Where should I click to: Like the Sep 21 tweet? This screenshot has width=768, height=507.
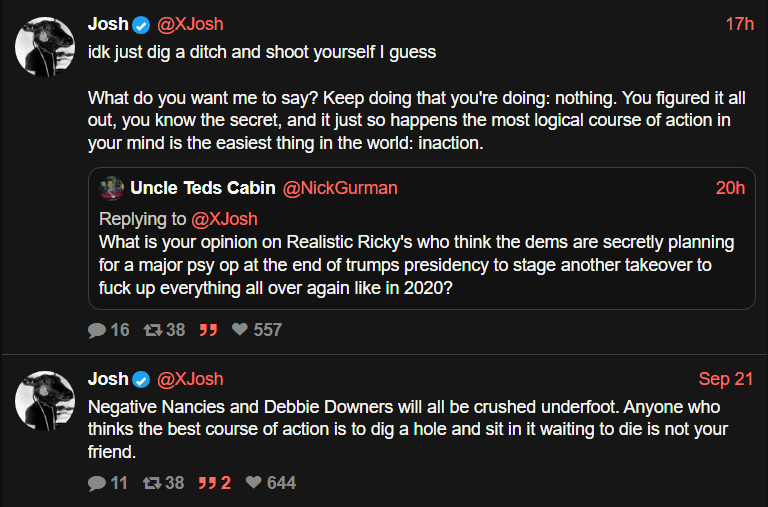254,483
